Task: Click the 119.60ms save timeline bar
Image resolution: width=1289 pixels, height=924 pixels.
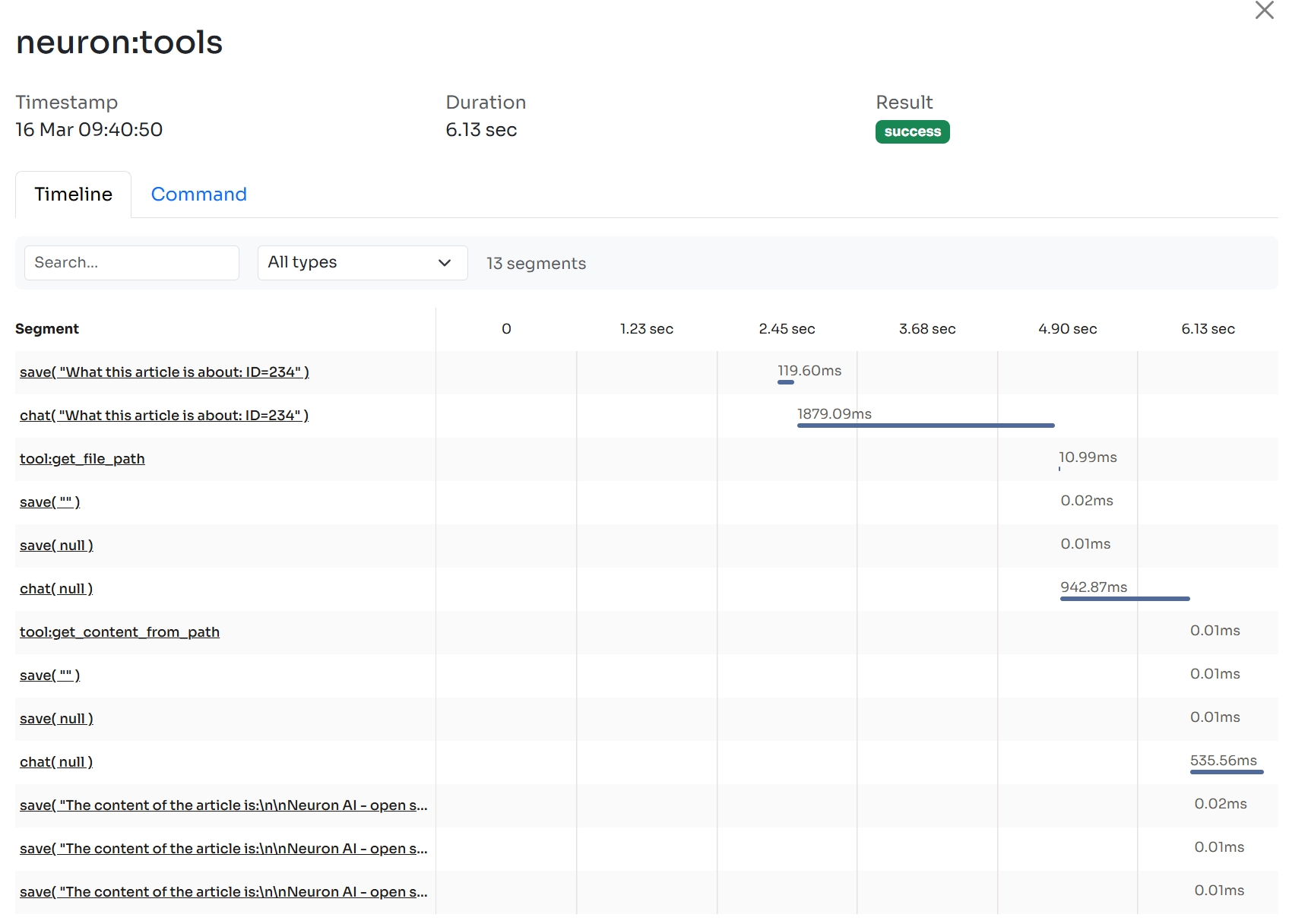Action: 785,382
